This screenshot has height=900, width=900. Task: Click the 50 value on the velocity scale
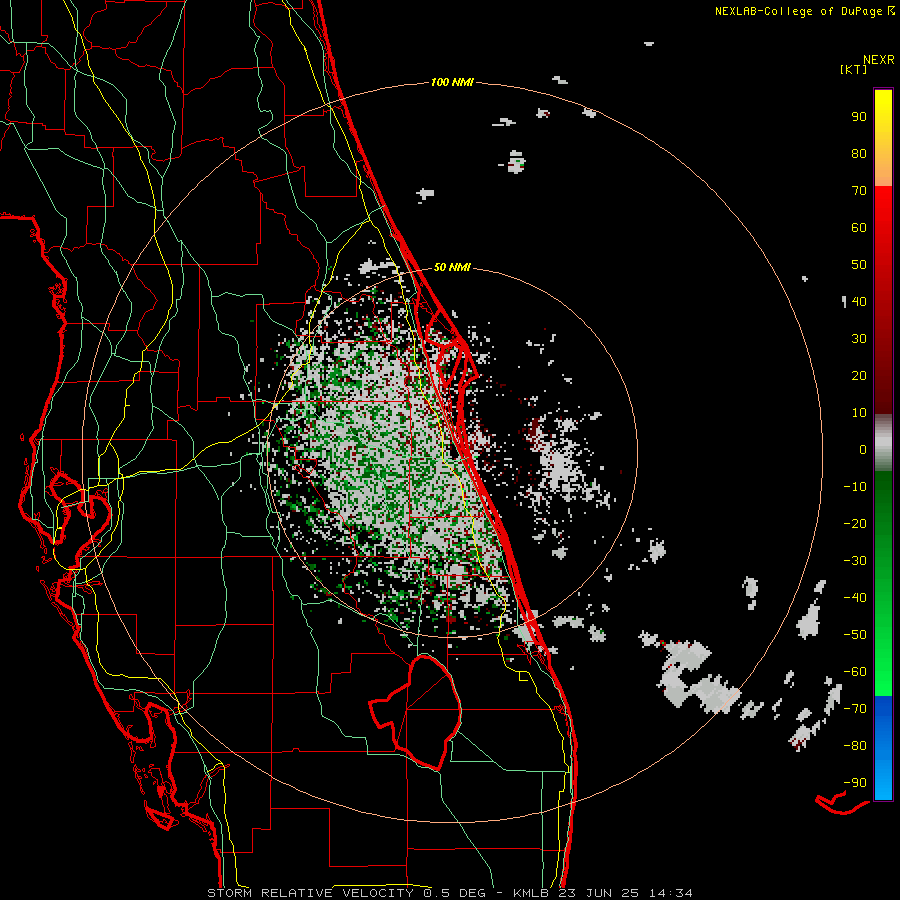coord(859,265)
